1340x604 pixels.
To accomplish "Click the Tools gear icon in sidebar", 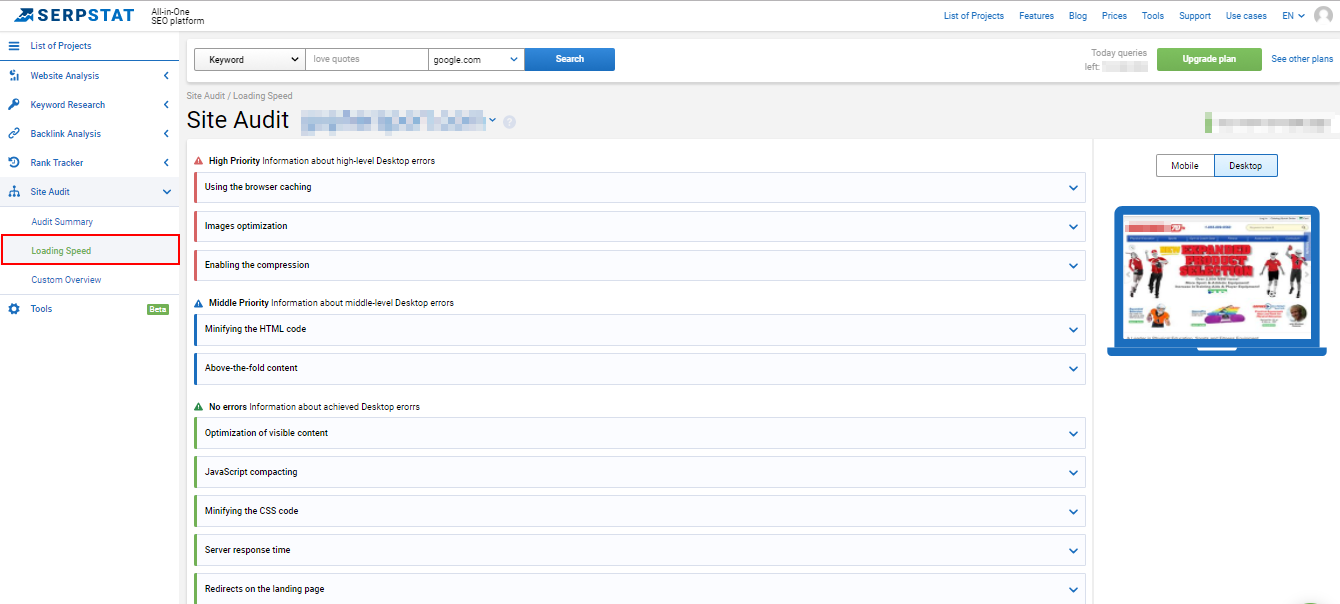I will coord(14,309).
